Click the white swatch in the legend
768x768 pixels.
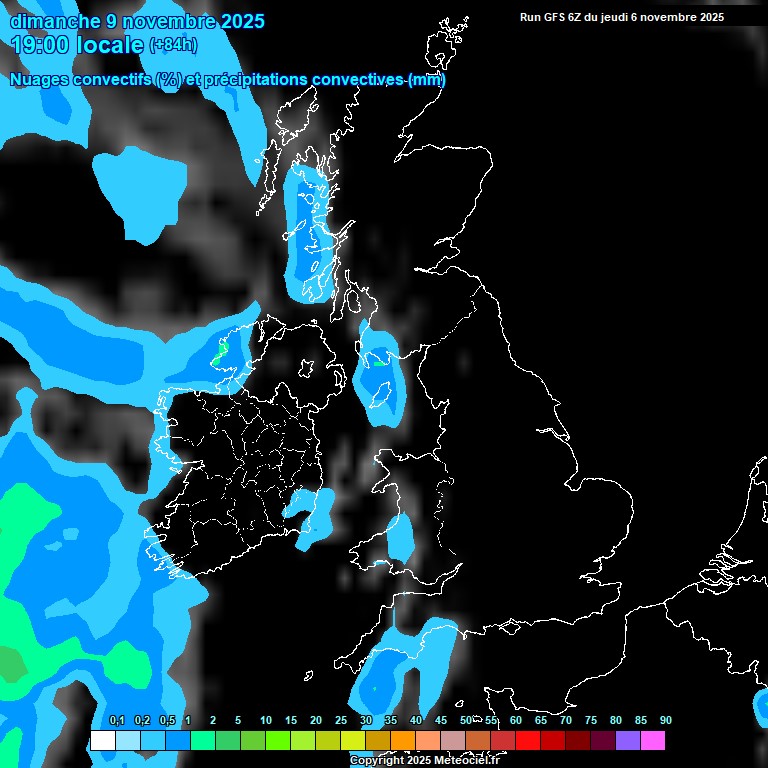(103, 741)
